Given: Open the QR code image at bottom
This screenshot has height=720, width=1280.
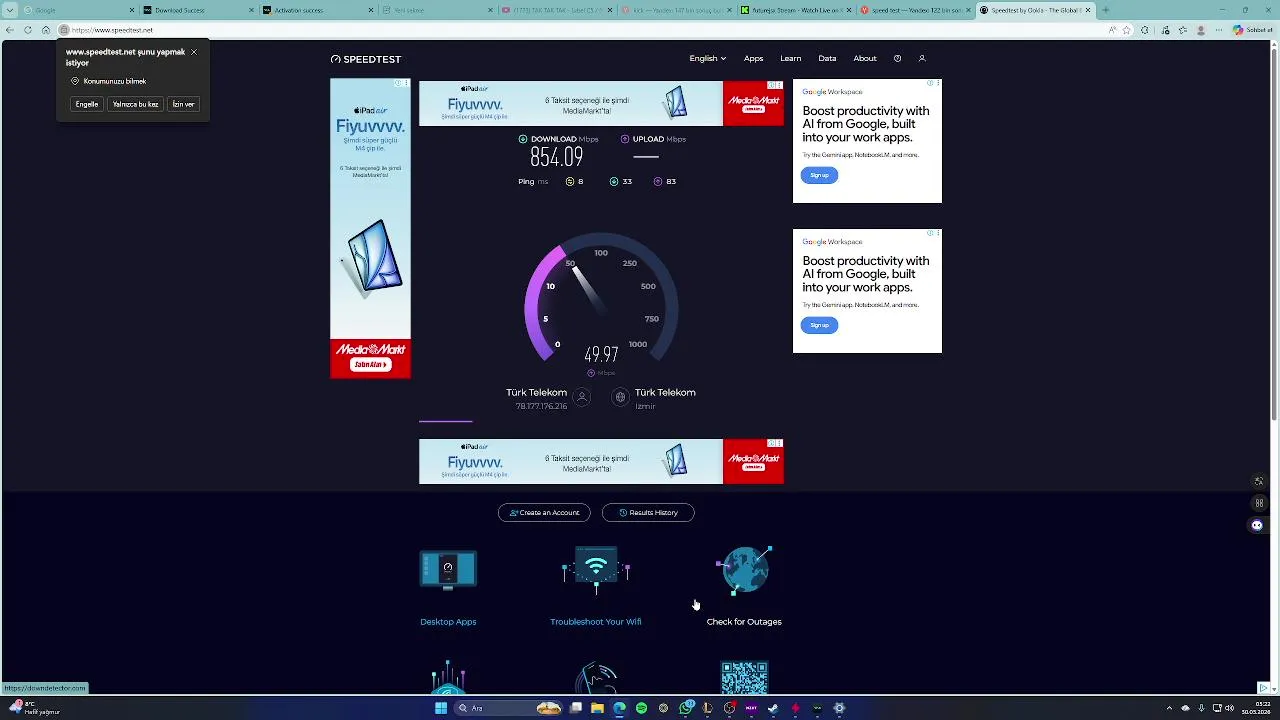Looking at the screenshot, I should pyautogui.click(x=744, y=677).
